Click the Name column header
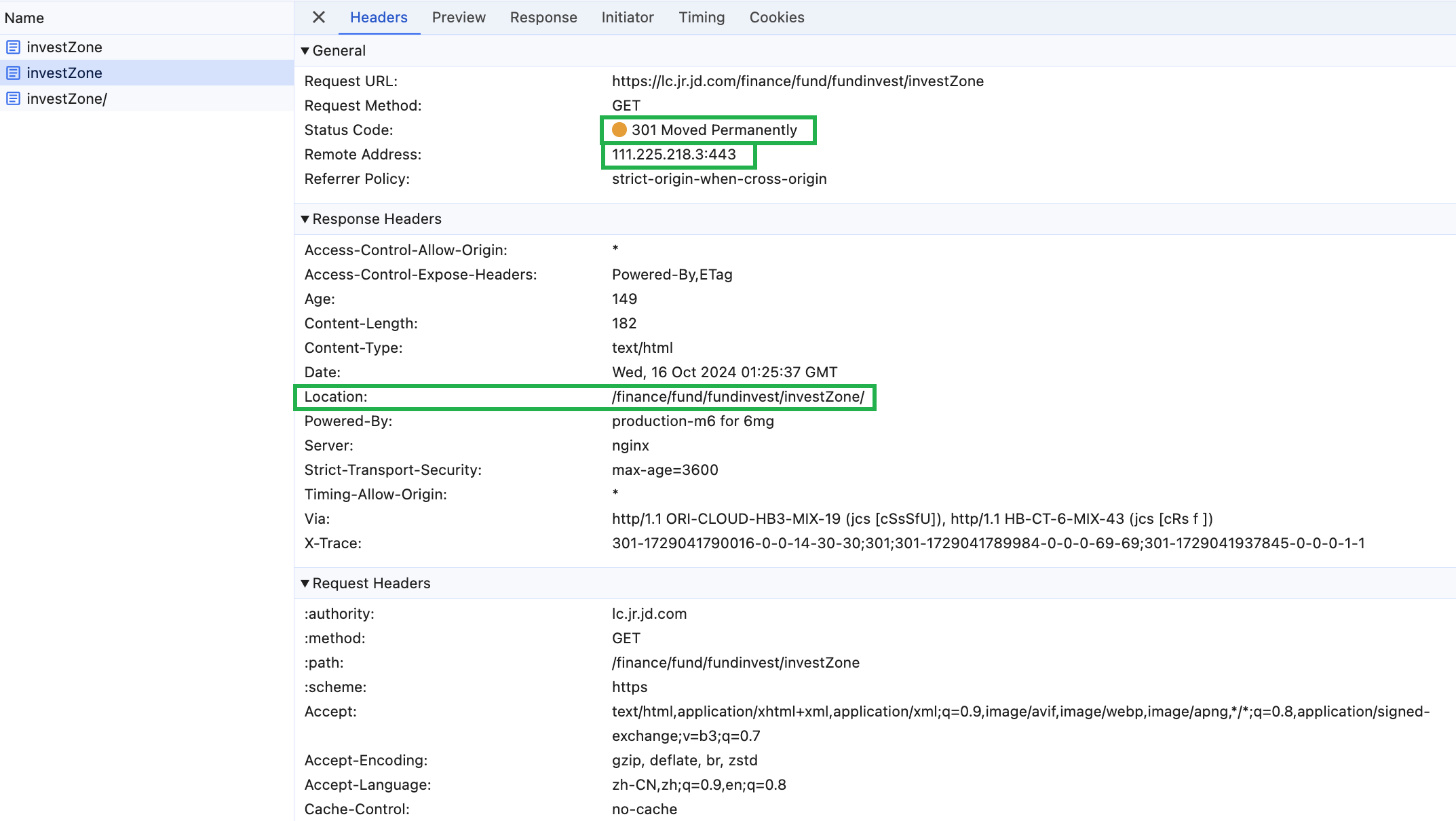Viewport: 1456px width, 821px height. 24,18
